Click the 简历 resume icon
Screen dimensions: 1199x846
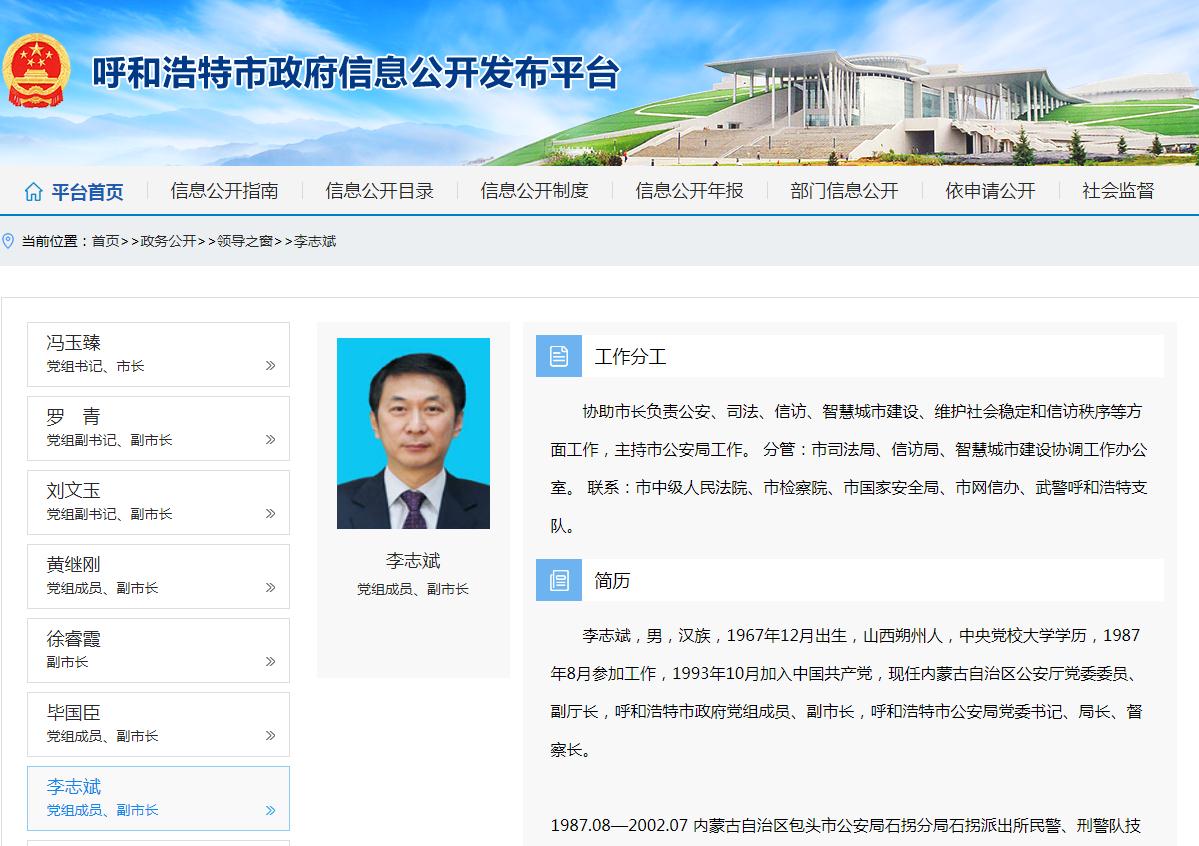point(558,581)
